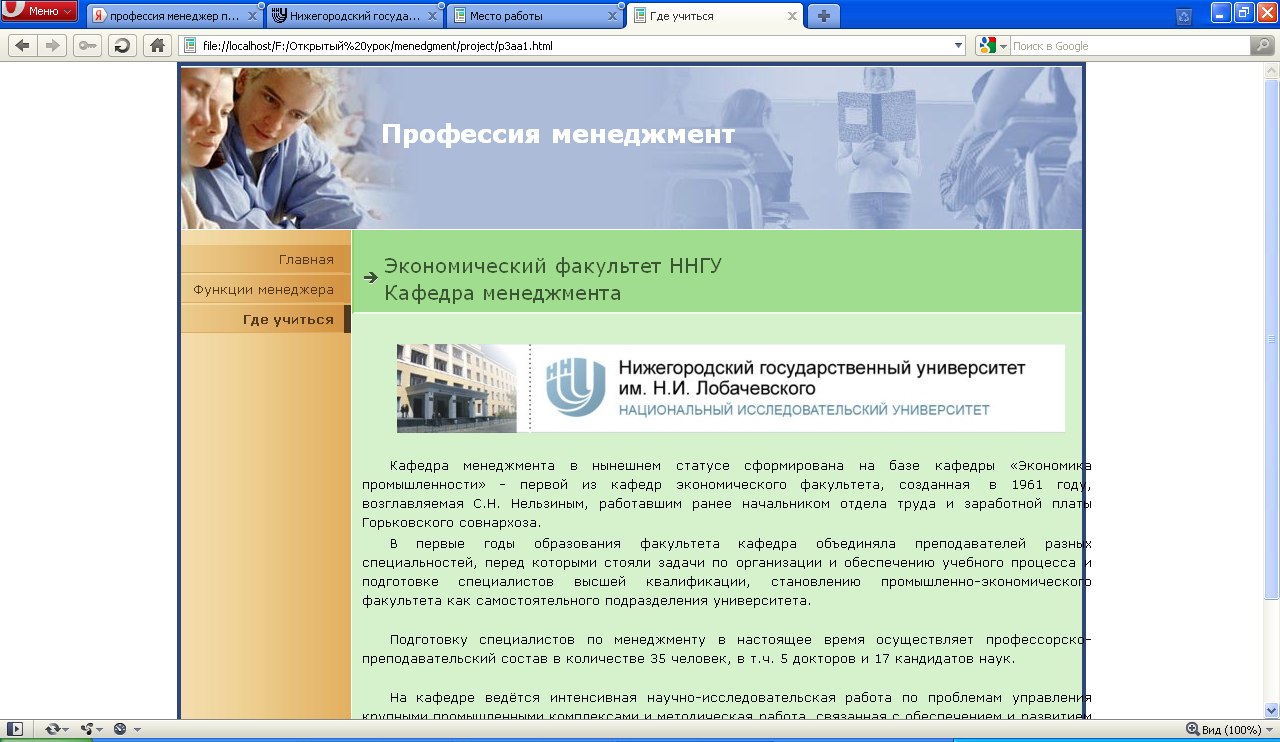Open a new tab with plus button
Screen dimensions: 1280x742
tap(824, 16)
